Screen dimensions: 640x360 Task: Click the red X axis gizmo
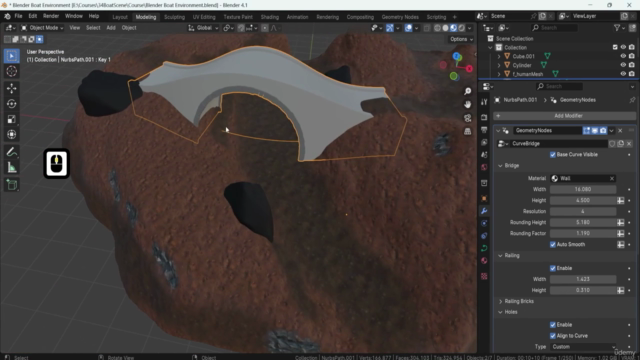click(469, 69)
